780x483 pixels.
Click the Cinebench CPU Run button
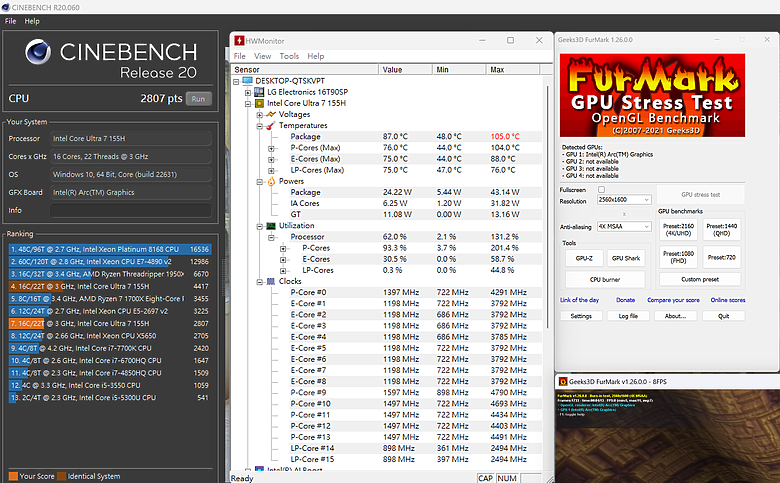pyautogui.click(x=198, y=98)
